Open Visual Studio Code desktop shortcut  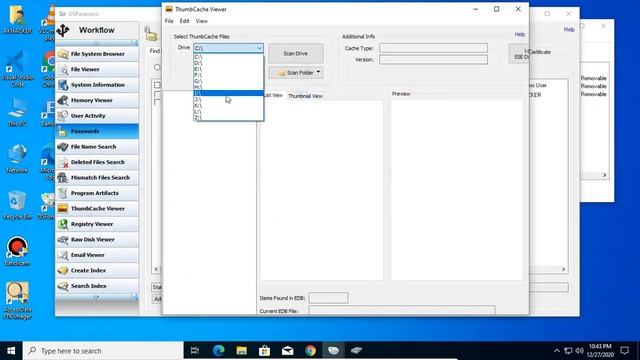[17, 69]
